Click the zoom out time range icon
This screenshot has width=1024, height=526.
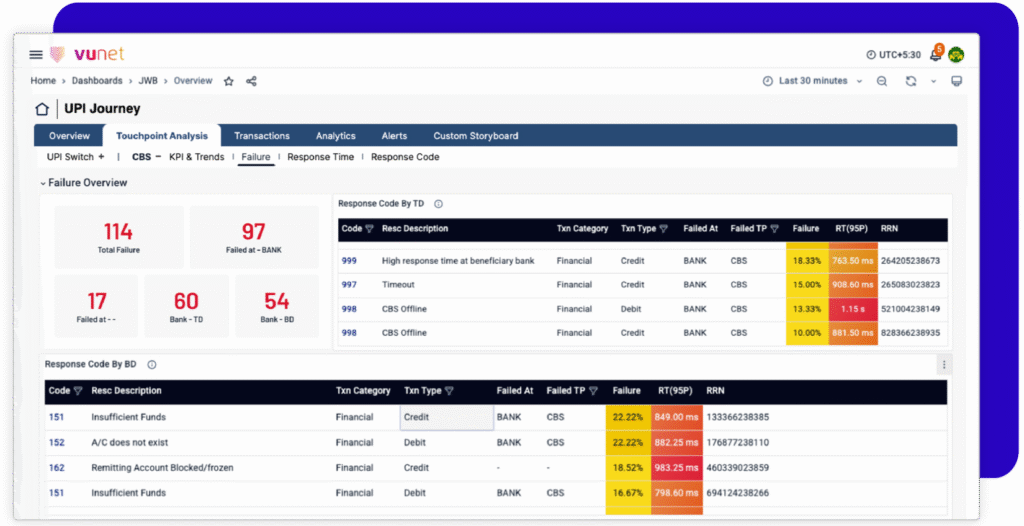click(882, 81)
